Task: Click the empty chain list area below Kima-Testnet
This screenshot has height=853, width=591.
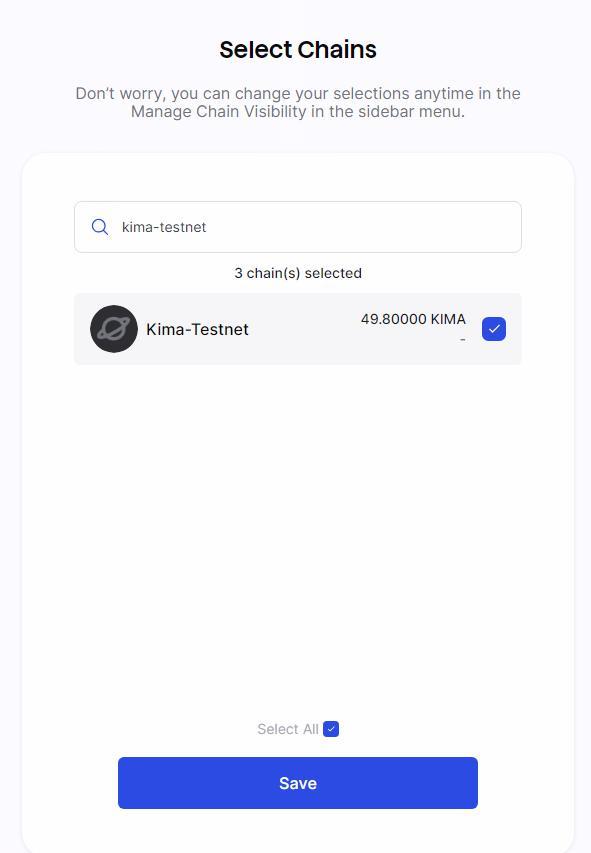Action: (298, 533)
